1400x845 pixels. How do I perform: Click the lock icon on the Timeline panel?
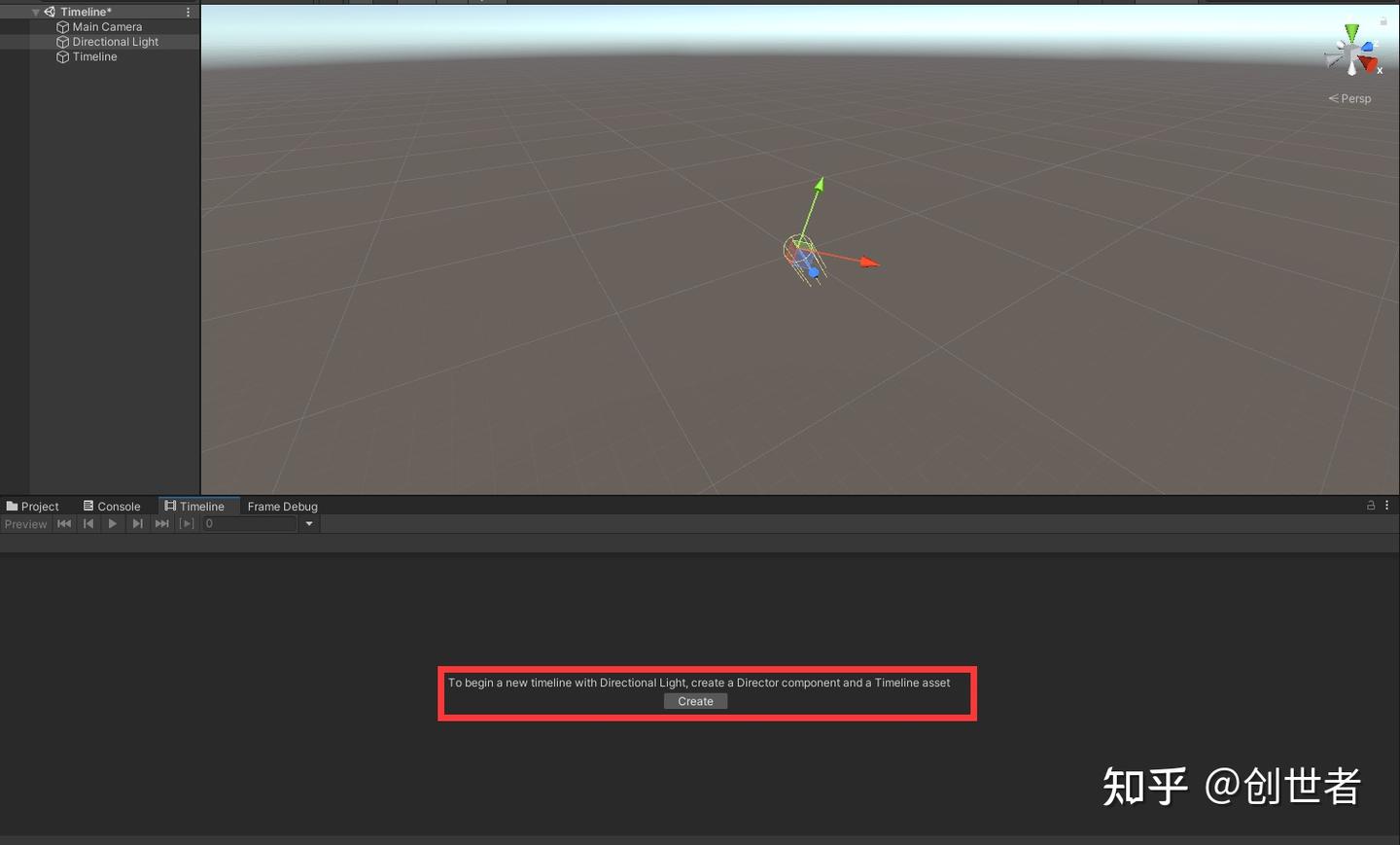click(x=1371, y=505)
